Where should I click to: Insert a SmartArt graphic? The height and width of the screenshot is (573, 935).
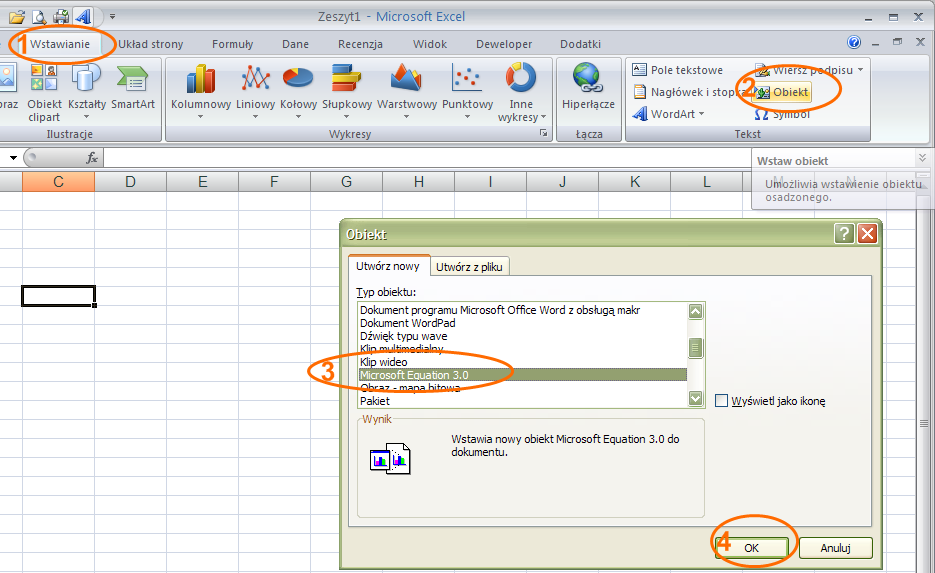click(132, 87)
